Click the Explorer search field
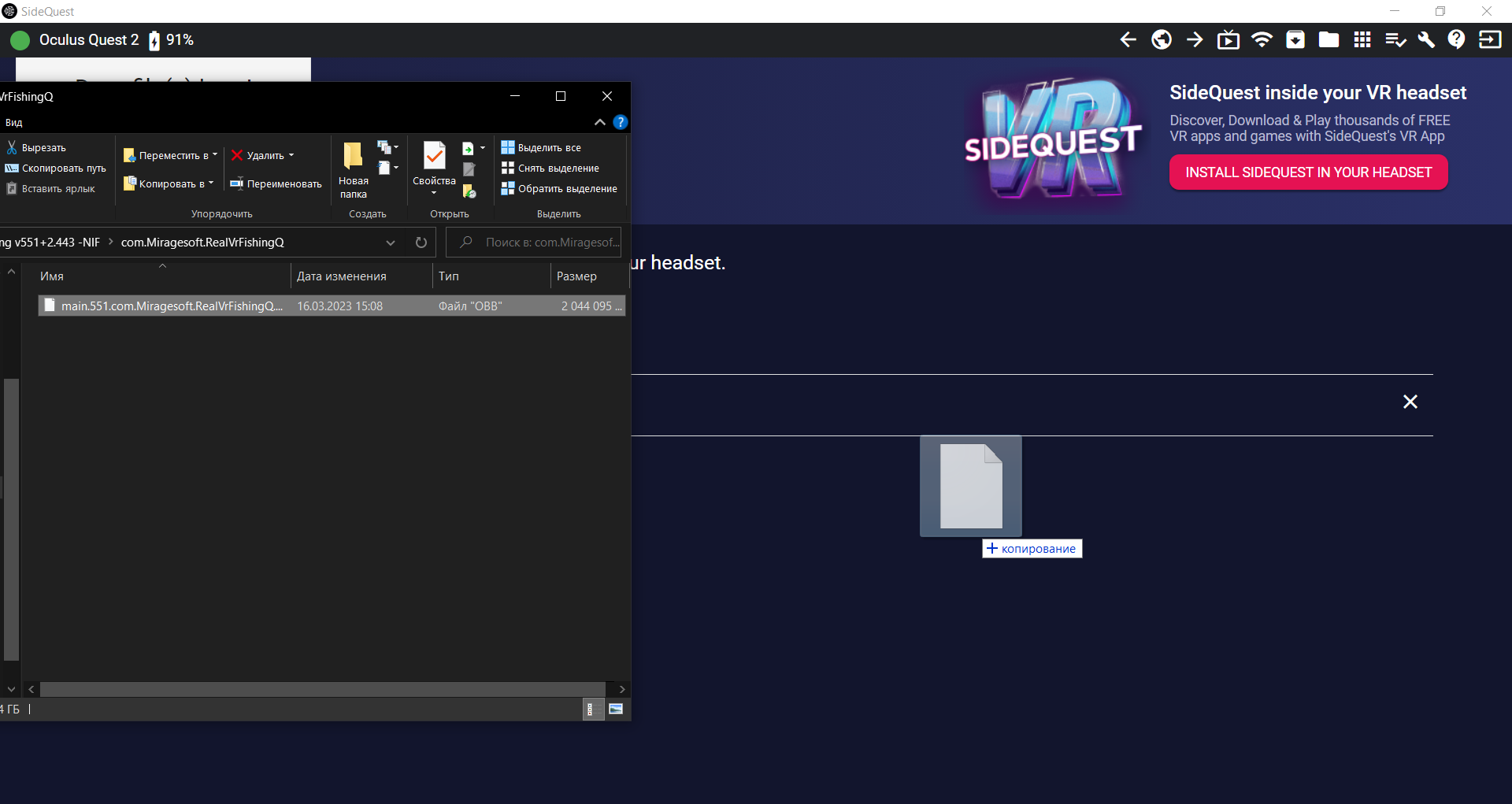 534,243
